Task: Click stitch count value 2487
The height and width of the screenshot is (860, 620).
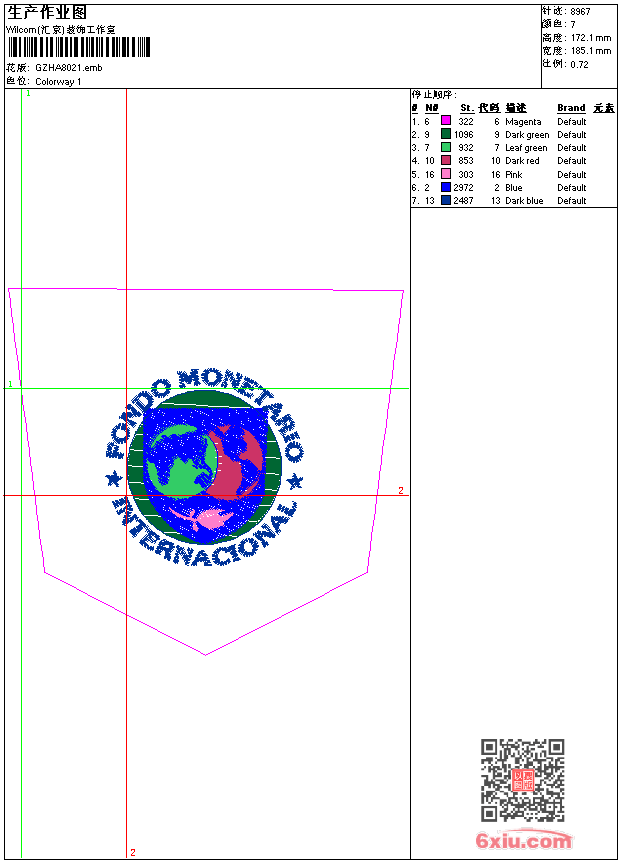Action: click(463, 201)
